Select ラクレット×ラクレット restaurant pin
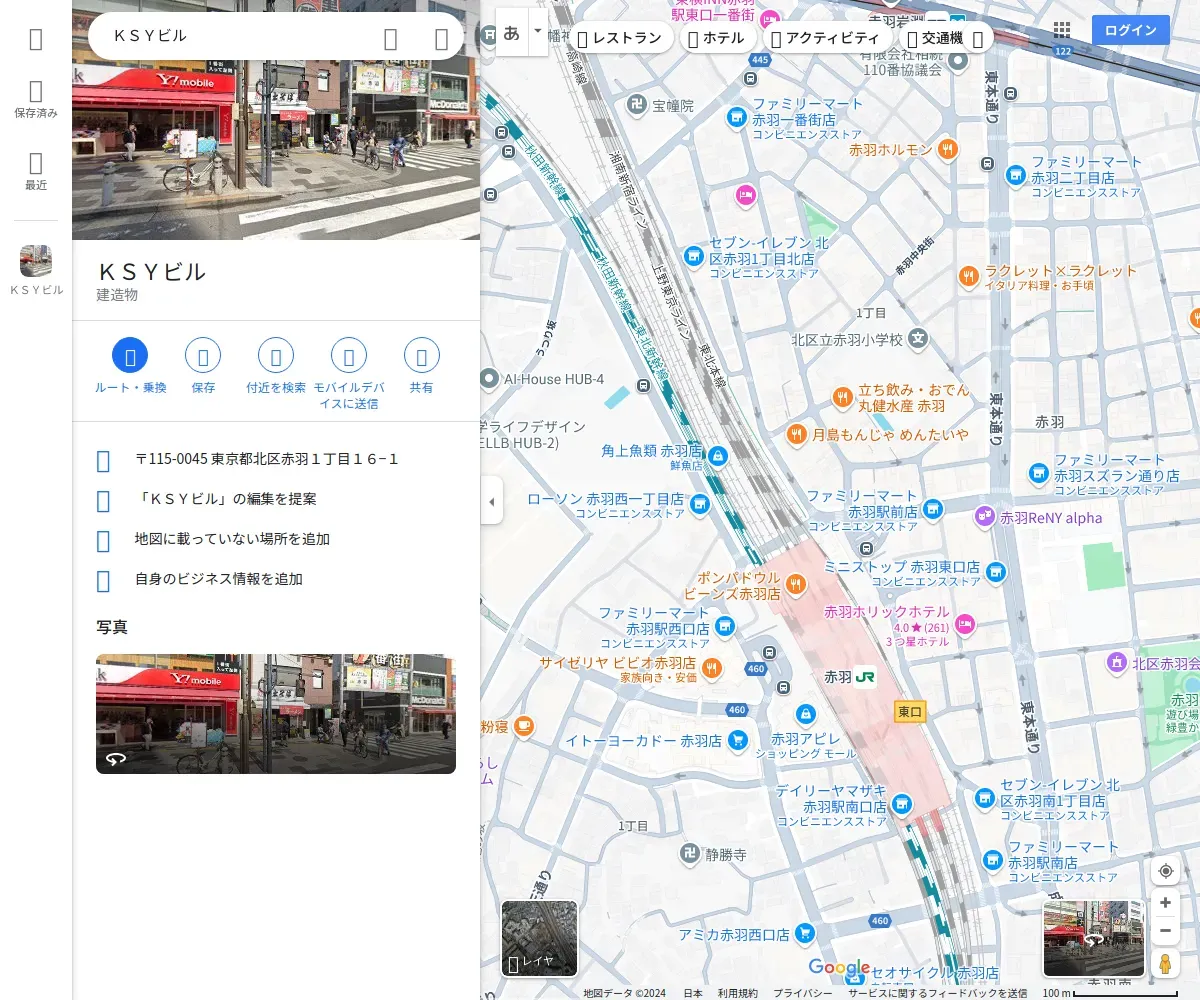This screenshot has width=1200, height=1000. click(x=968, y=276)
